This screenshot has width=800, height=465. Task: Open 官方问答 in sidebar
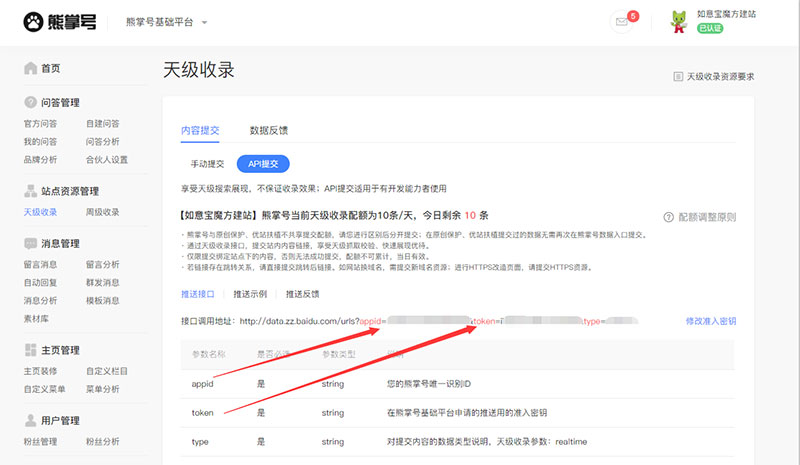click(x=40, y=124)
